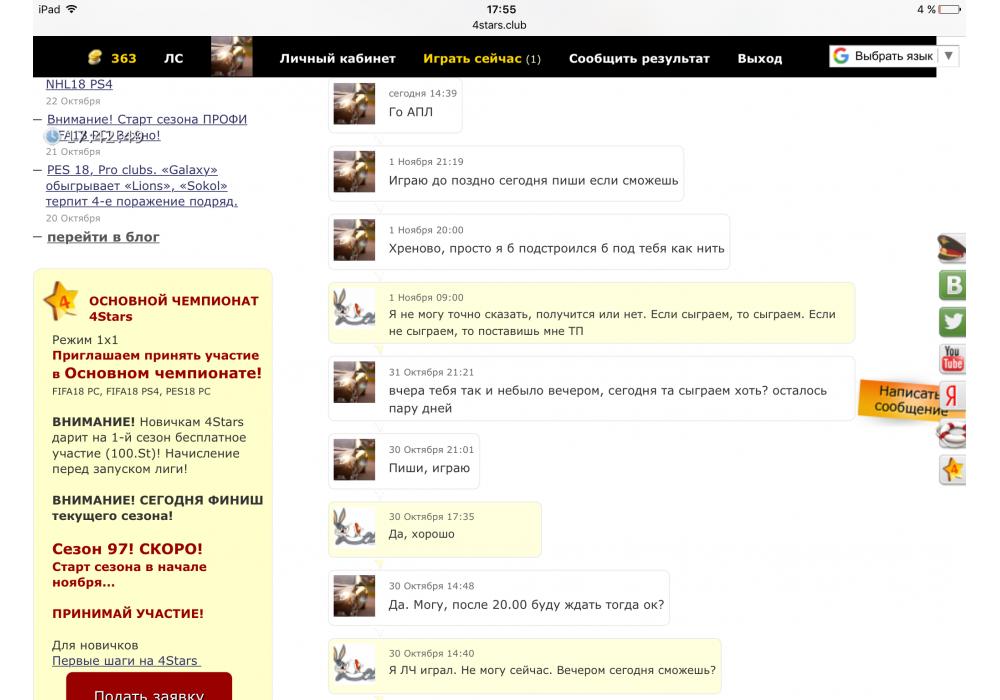
Task: Click avatar on 30 Октября 14:48 message
Action: click(354, 595)
